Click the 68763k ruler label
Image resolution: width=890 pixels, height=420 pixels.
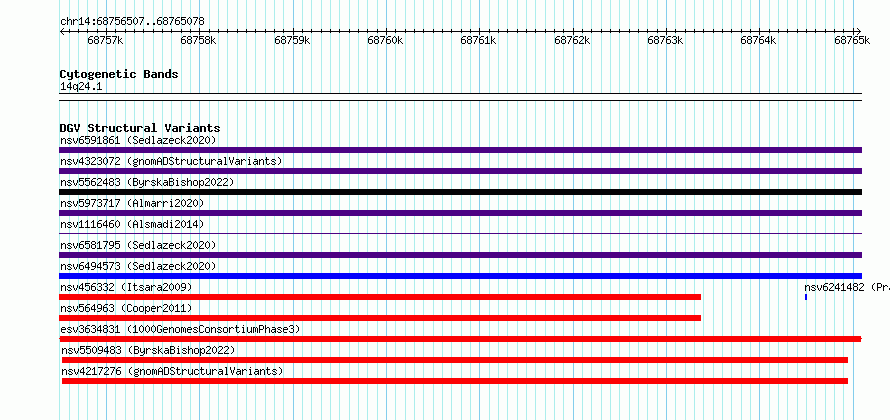click(x=665, y=40)
